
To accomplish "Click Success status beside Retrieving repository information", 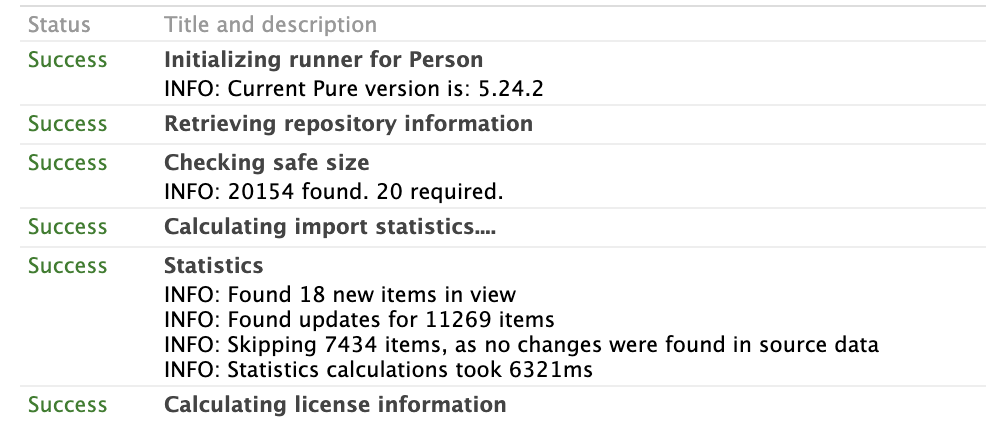I will [67, 124].
